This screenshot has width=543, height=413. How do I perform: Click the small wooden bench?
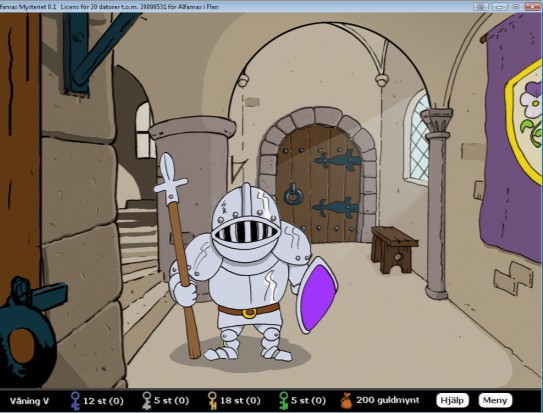tap(394, 249)
